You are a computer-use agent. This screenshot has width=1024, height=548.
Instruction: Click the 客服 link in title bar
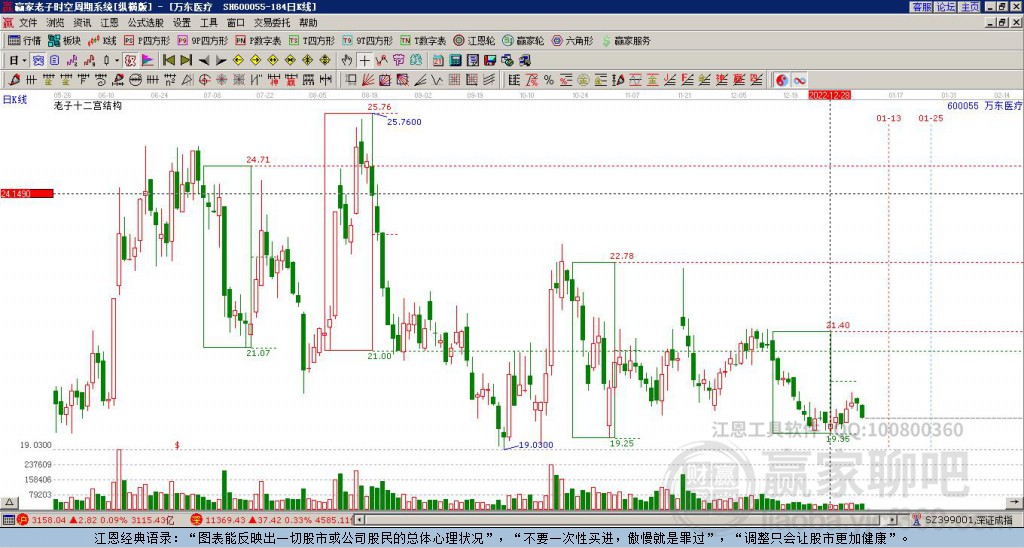tap(921, 7)
